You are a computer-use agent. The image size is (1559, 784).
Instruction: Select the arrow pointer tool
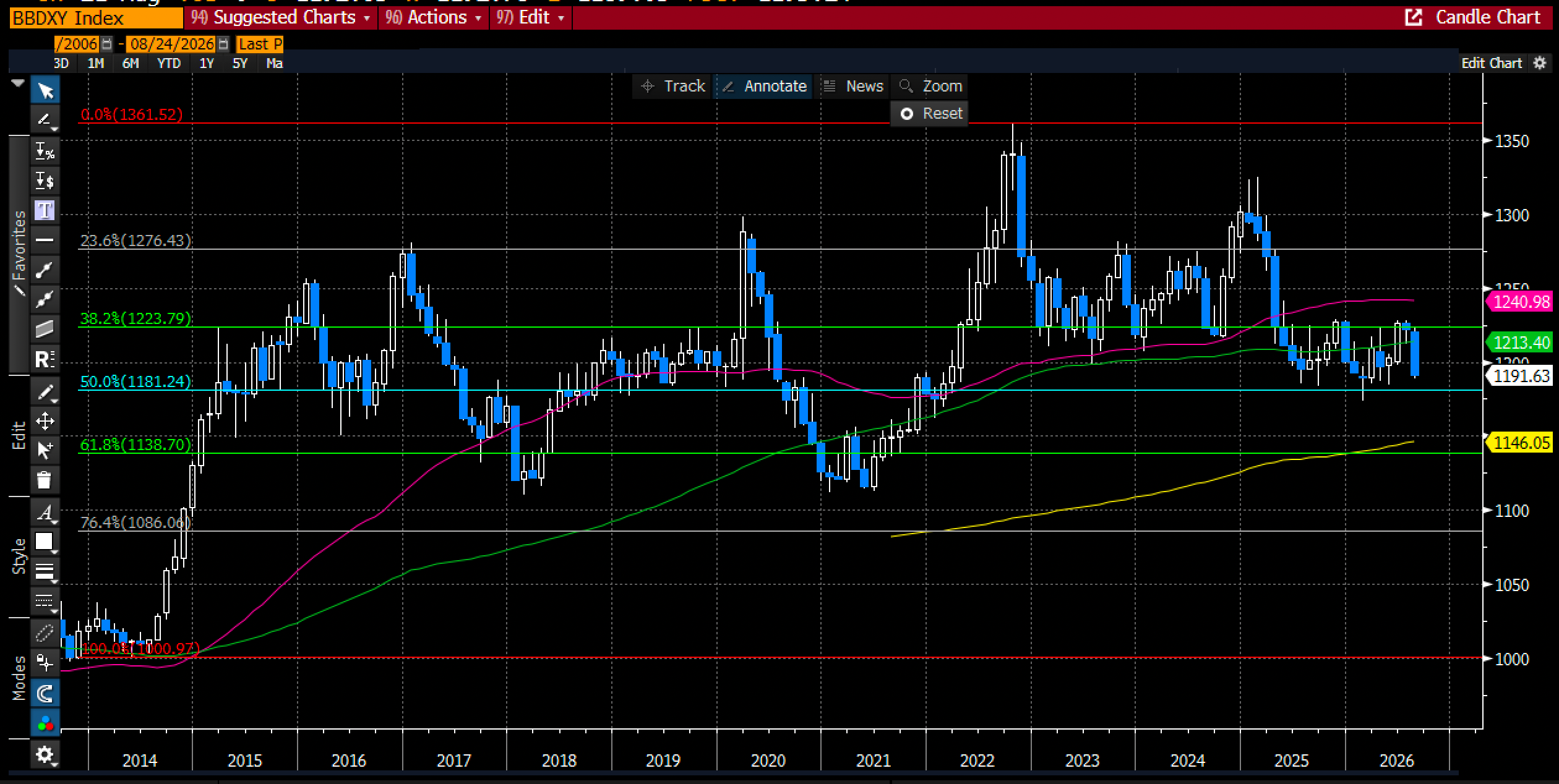(x=45, y=91)
